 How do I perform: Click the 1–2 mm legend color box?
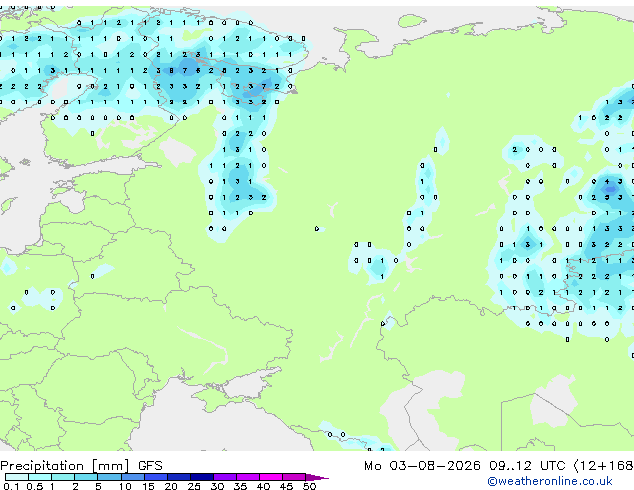point(63,477)
